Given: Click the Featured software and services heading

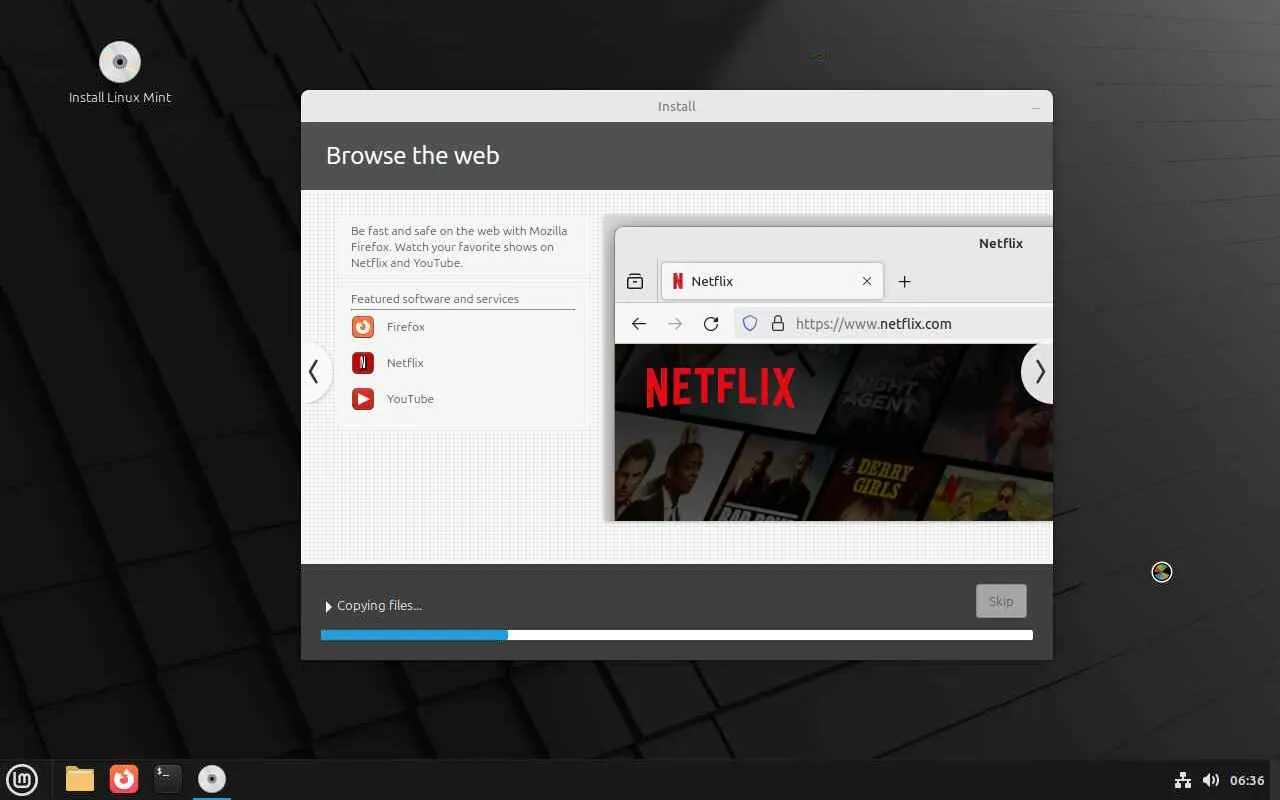Looking at the screenshot, I should [x=435, y=299].
